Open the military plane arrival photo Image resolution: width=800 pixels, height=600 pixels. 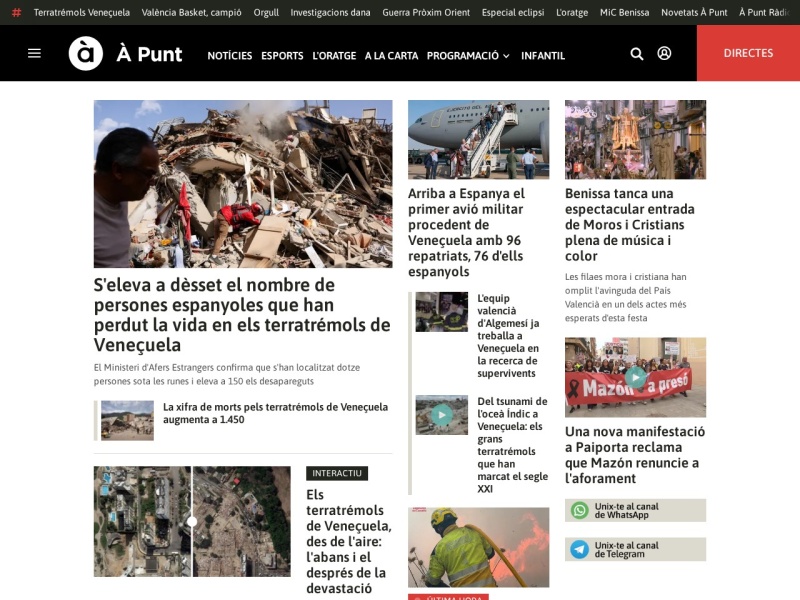[479, 139]
